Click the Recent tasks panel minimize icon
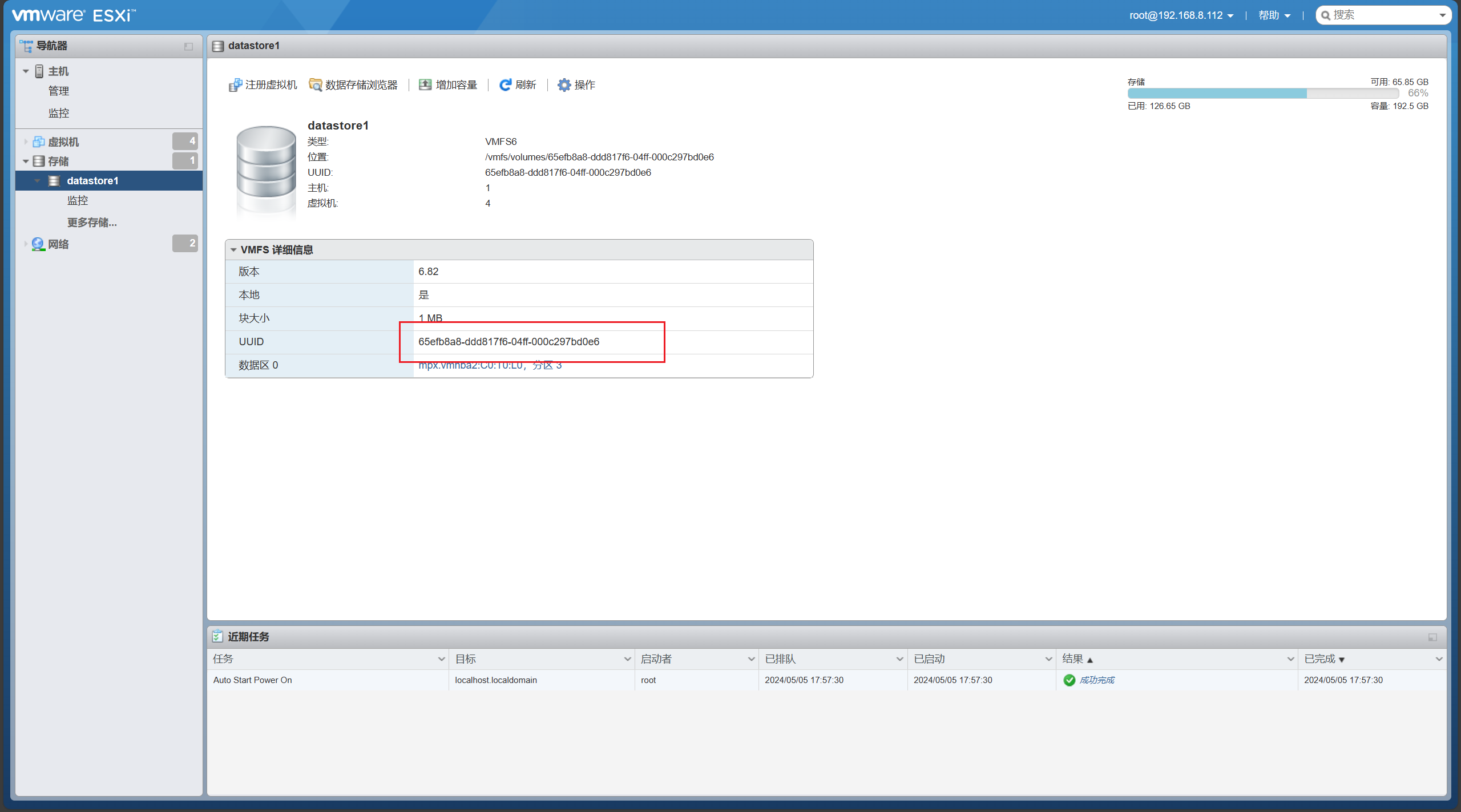Viewport: 1461px width, 812px height. 1432,637
